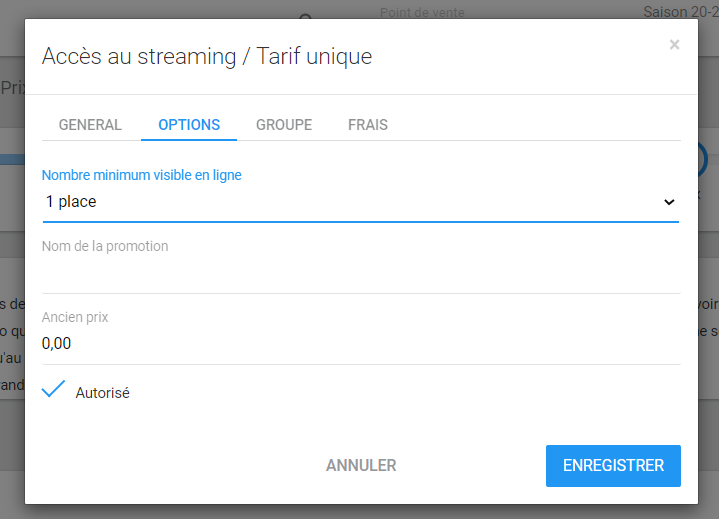Open the '1 place' minimum visible dropdown
719x519 pixels.
350,202
